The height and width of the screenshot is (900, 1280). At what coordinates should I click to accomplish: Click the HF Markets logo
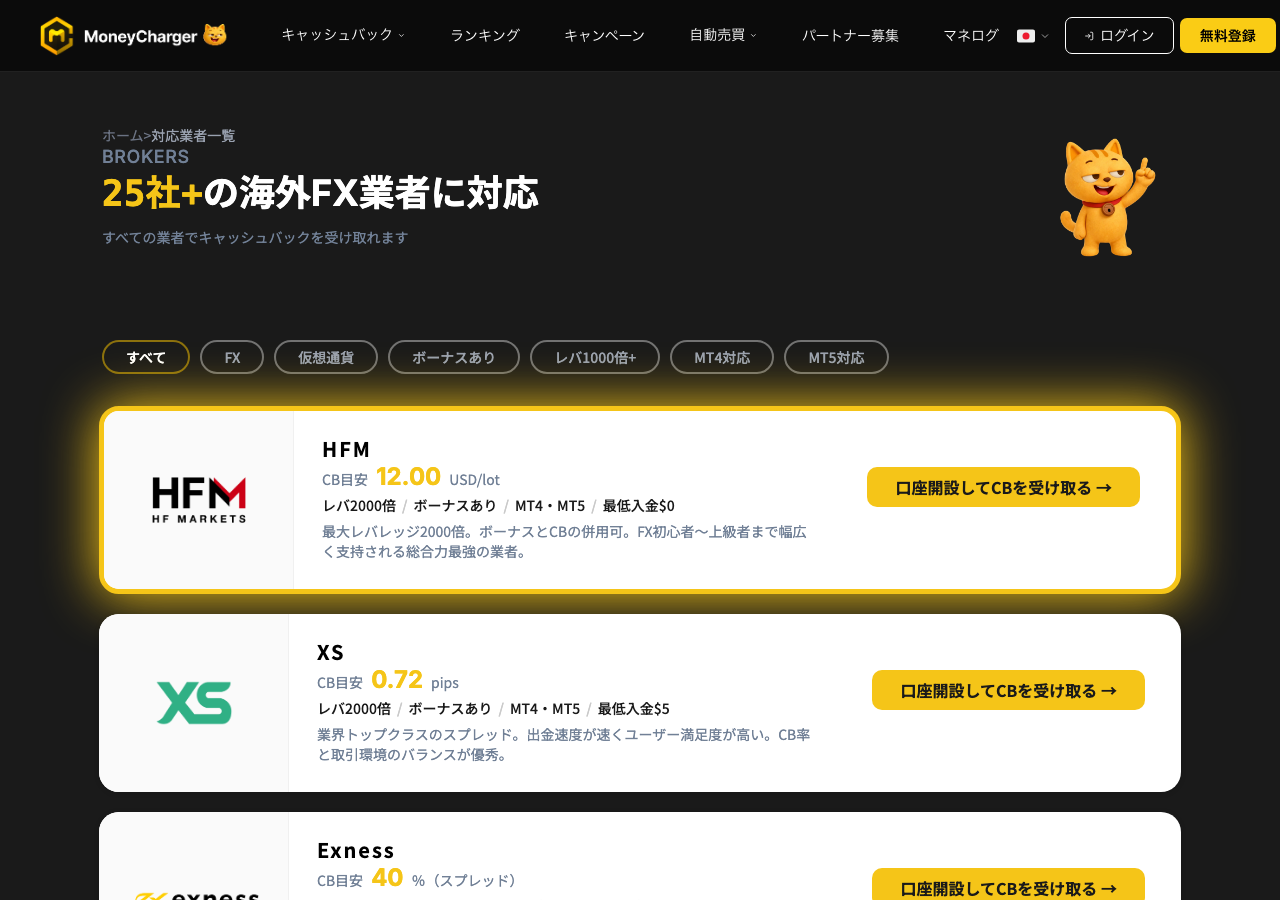pos(199,500)
